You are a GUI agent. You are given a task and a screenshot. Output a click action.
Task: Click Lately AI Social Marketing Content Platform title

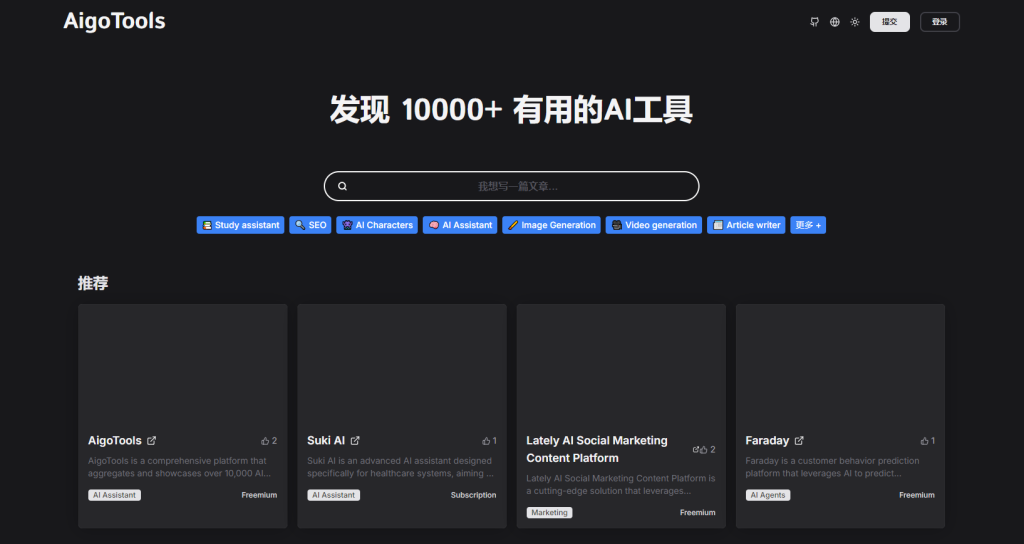click(x=597, y=449)
